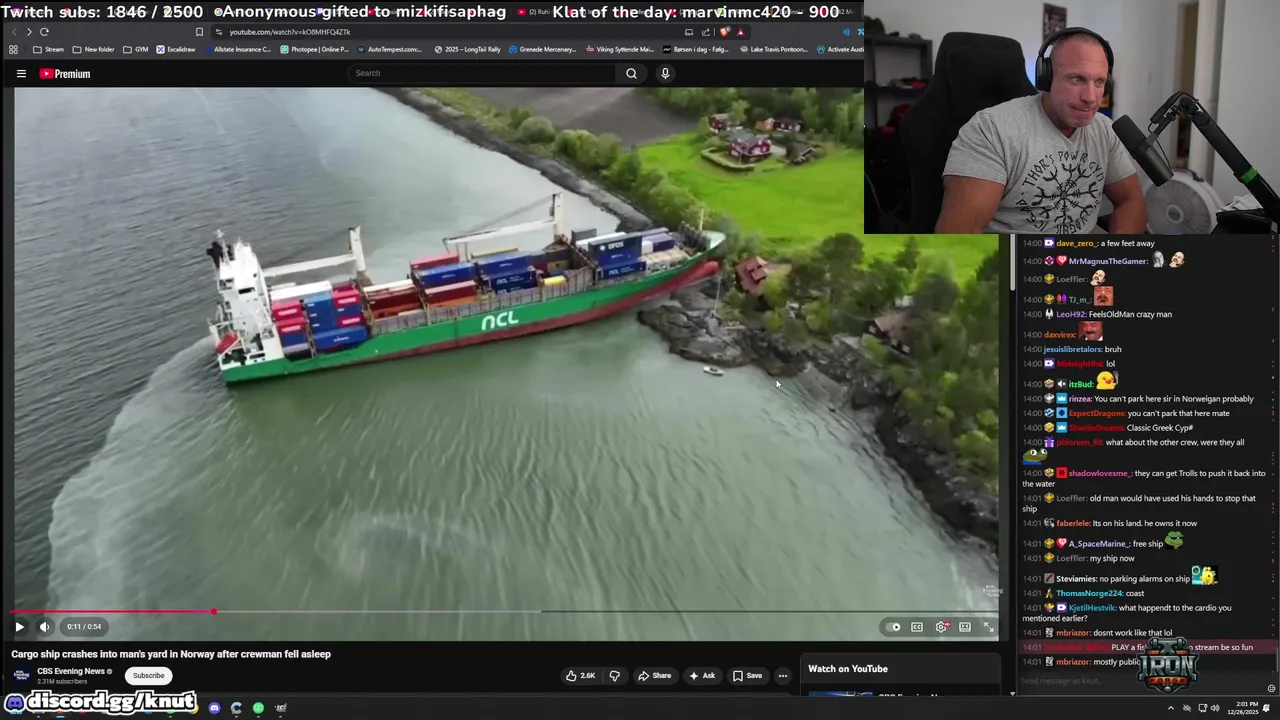
Task: Click rinzea username in chat
Action: point(1080,399)
